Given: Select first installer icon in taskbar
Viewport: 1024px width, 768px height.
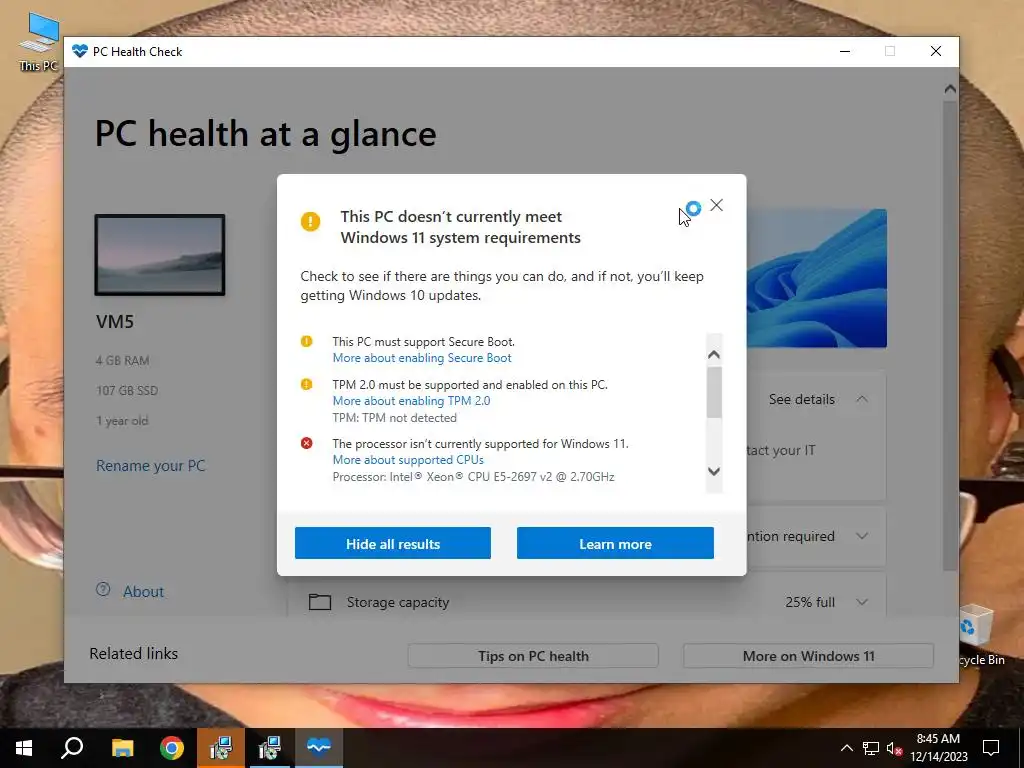Looking at the screenshot, I should point(221,748).
